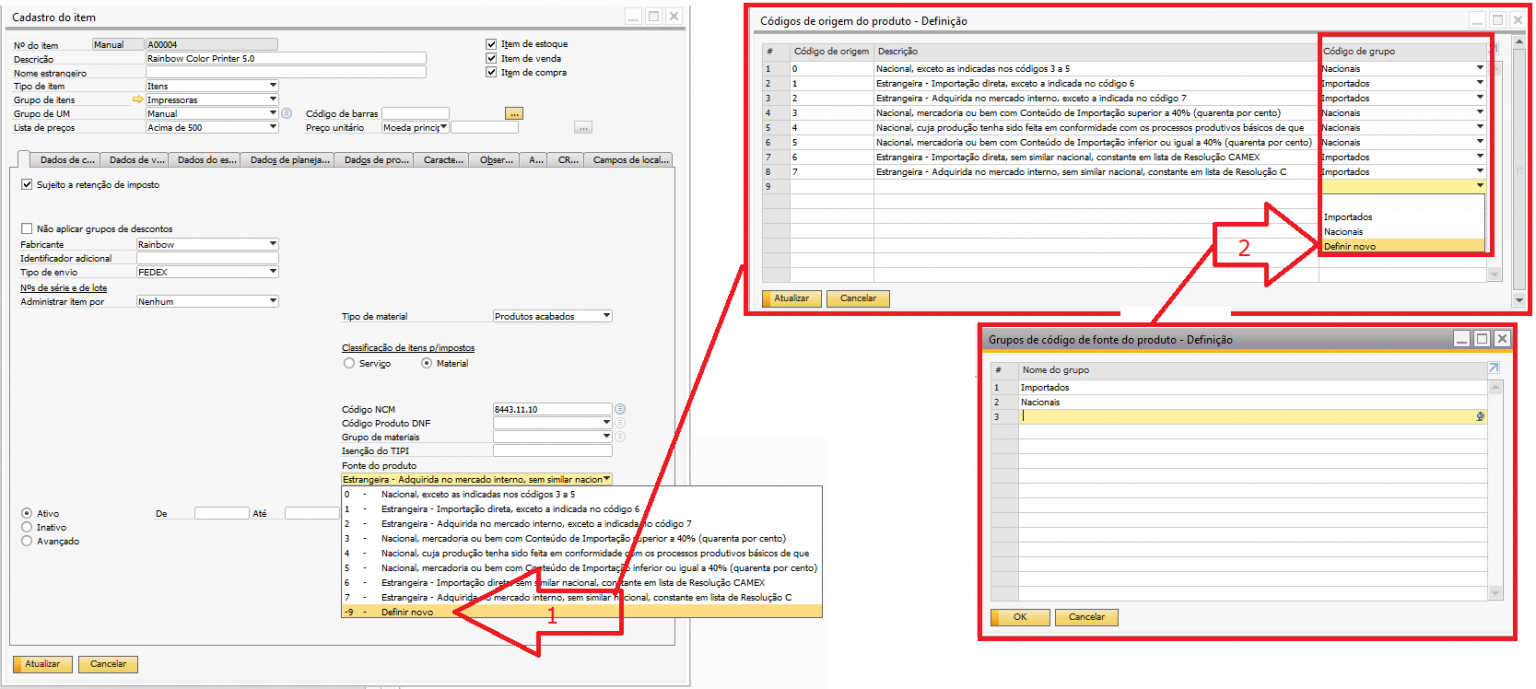Click the gray ellipsis button next to Preço unitário
This screenshot has height=689, width=1536.
coord(583,128)
